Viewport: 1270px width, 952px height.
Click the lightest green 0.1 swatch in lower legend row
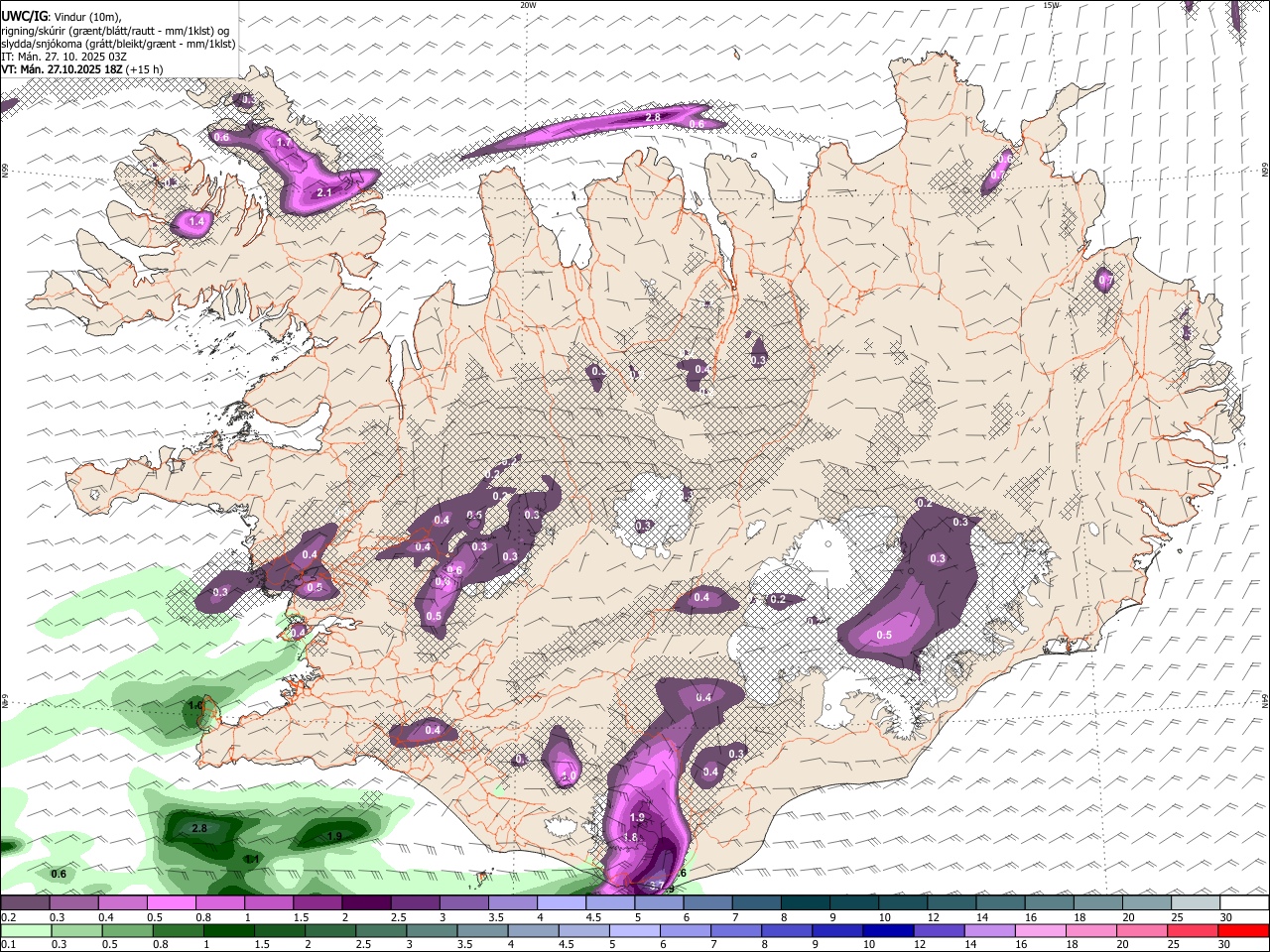pyautogui.click(x=25, y=931)
